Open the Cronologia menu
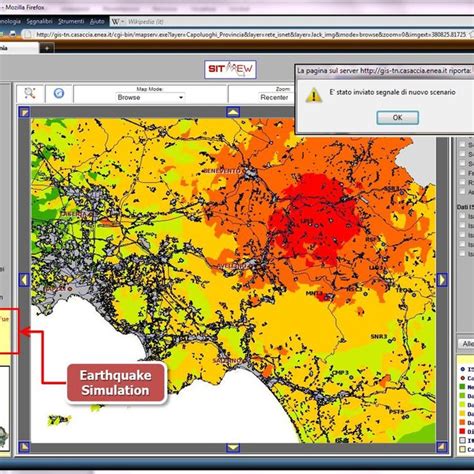This screenshot has height=474, width=474. [x=10, y=22]
